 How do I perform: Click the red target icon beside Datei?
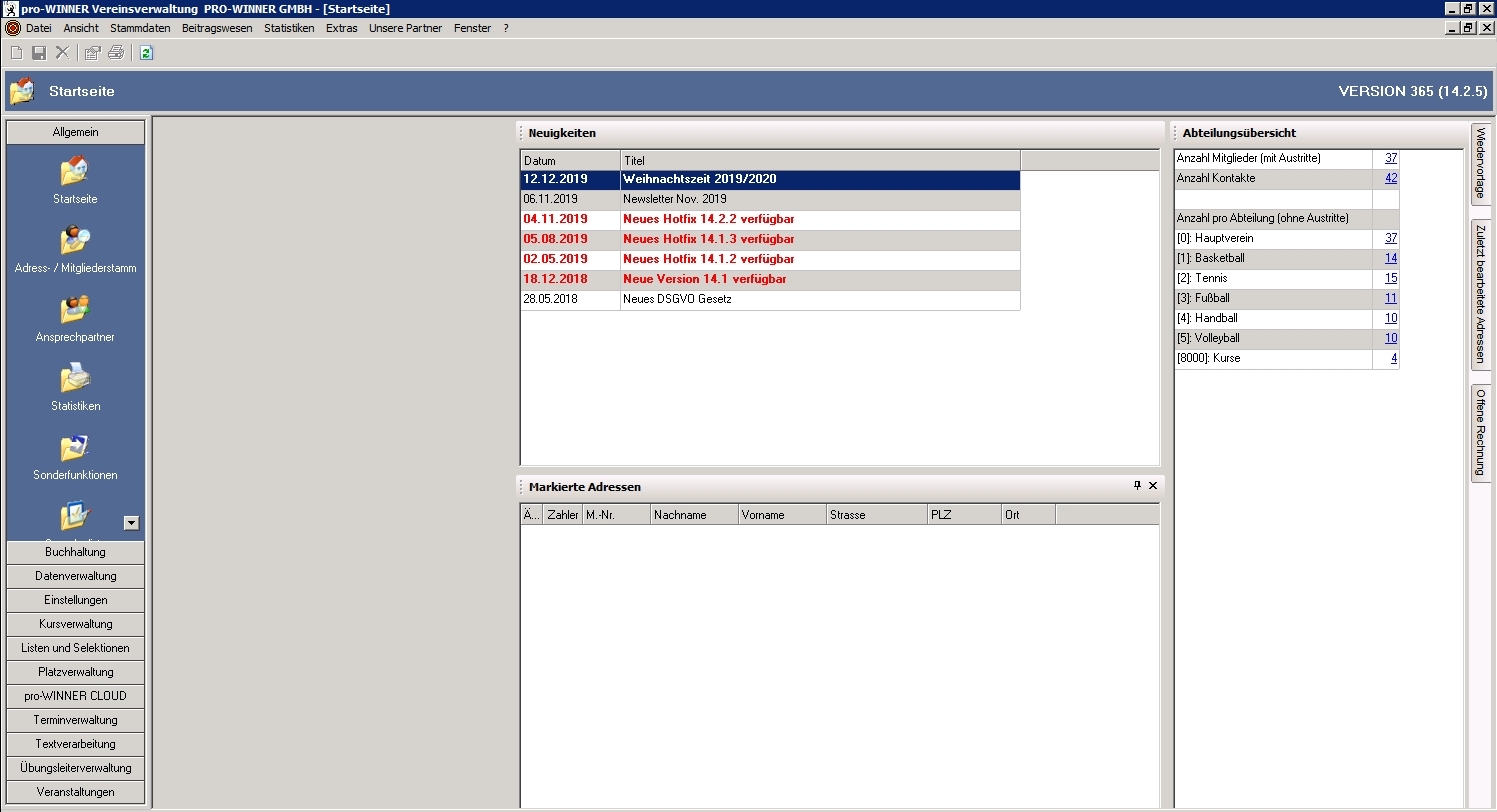click(x=13, y=28)
